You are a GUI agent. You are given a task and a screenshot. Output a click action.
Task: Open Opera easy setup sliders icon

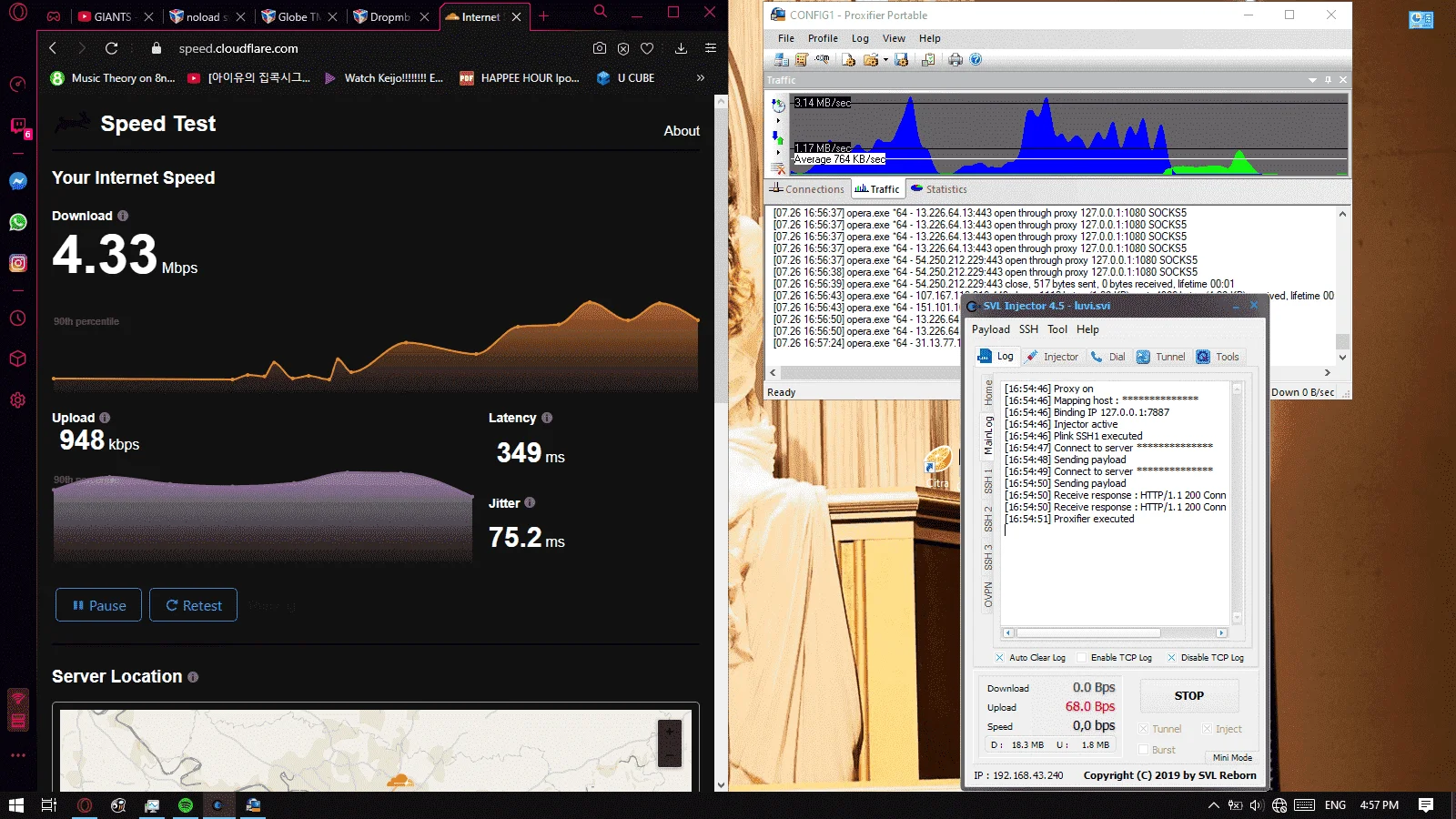click(711, 48)
